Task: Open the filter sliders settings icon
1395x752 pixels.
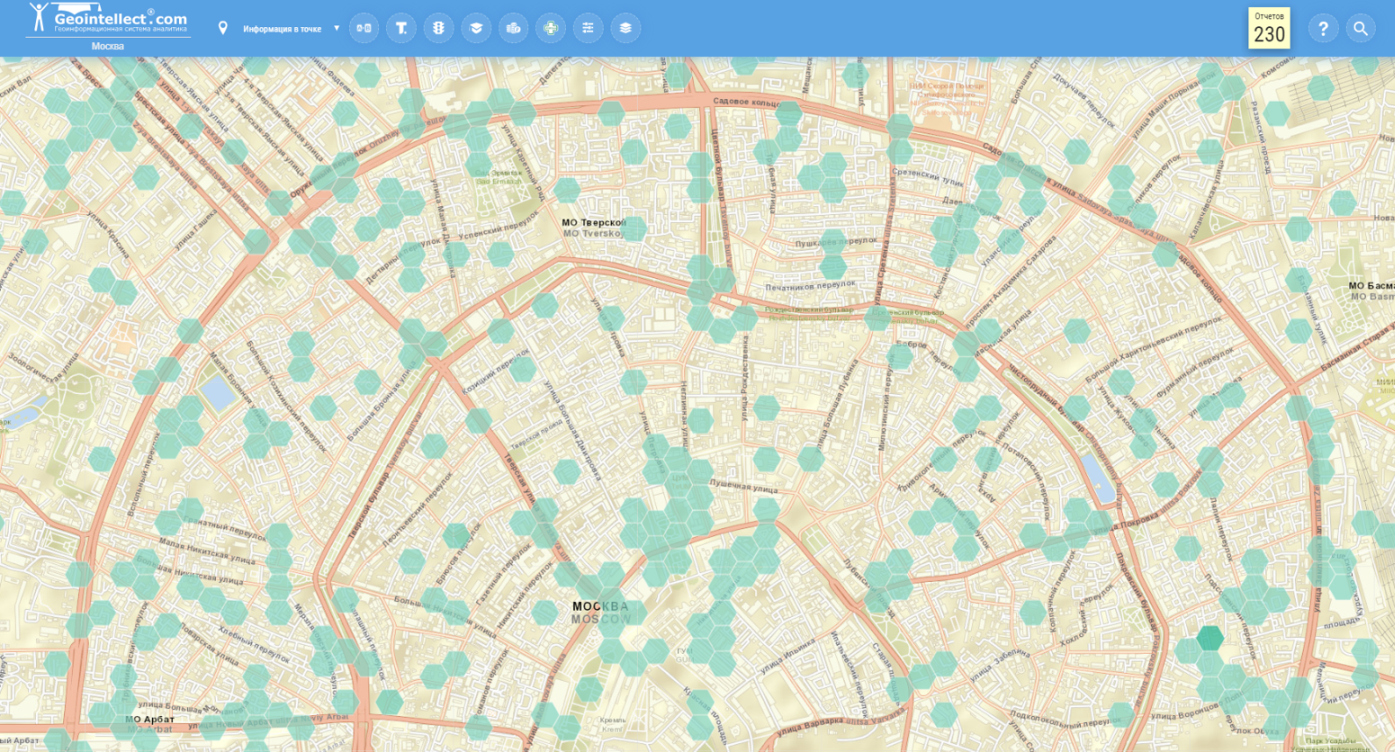Action: pyautogui.click(x=588, y=28)
